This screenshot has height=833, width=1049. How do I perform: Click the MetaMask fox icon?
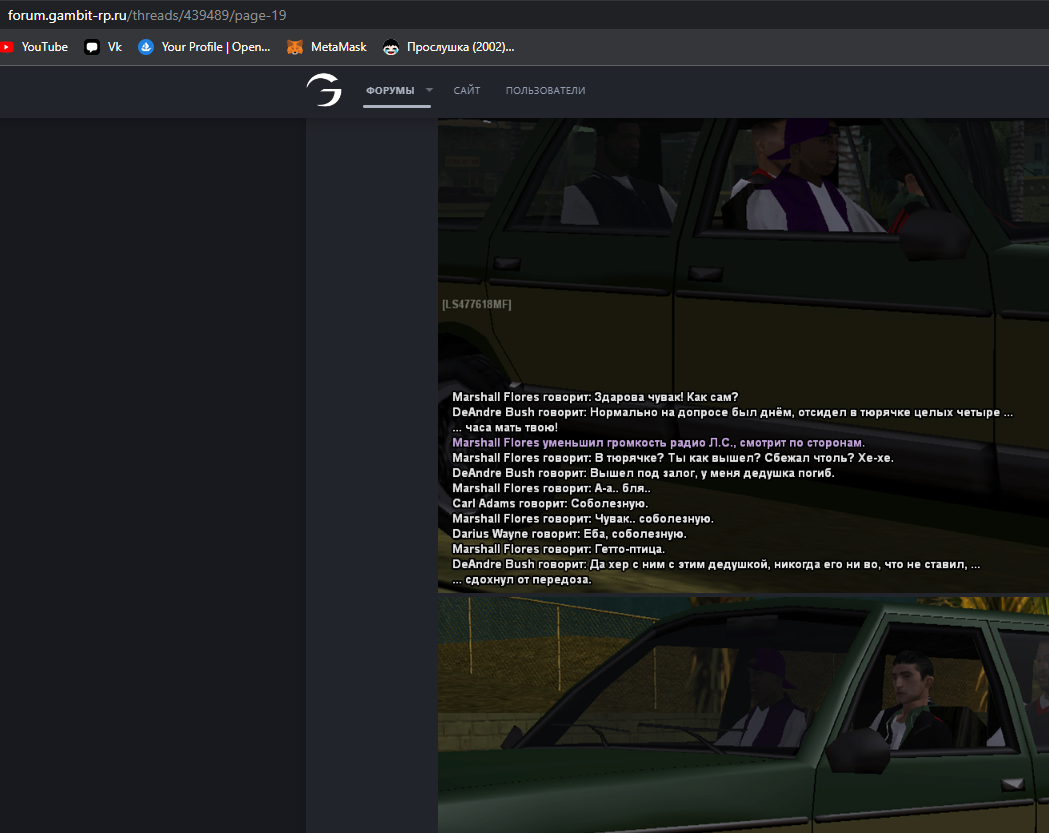pos(295,47)
